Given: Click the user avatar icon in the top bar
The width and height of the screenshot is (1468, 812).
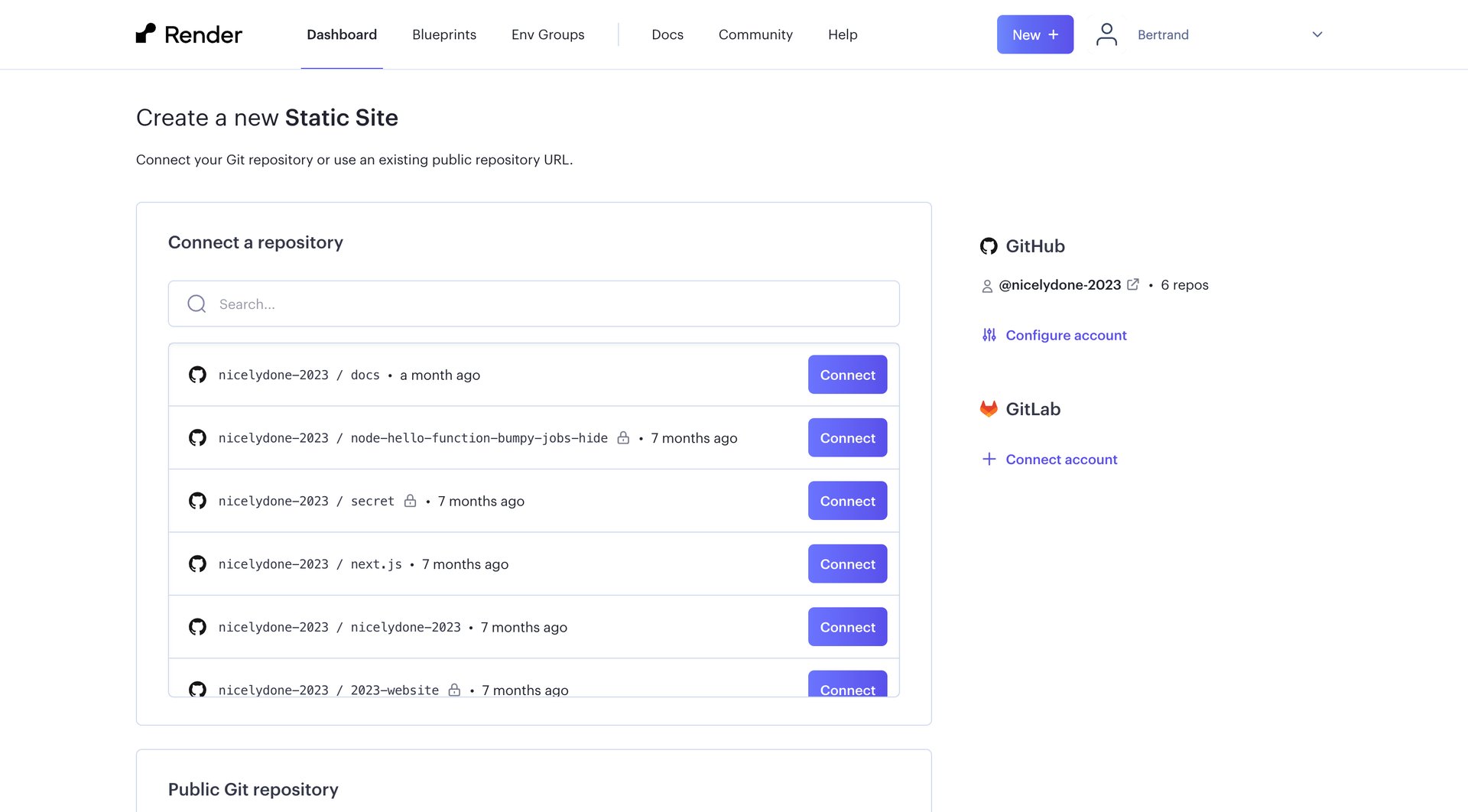Looking at the screenshot, I should tap(1106, 34).
